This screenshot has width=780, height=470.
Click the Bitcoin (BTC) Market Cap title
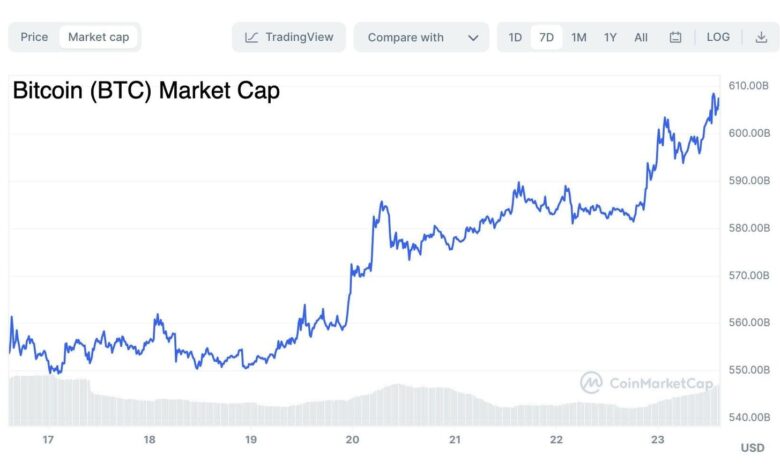pyautogui.click(x=146, y=91)
